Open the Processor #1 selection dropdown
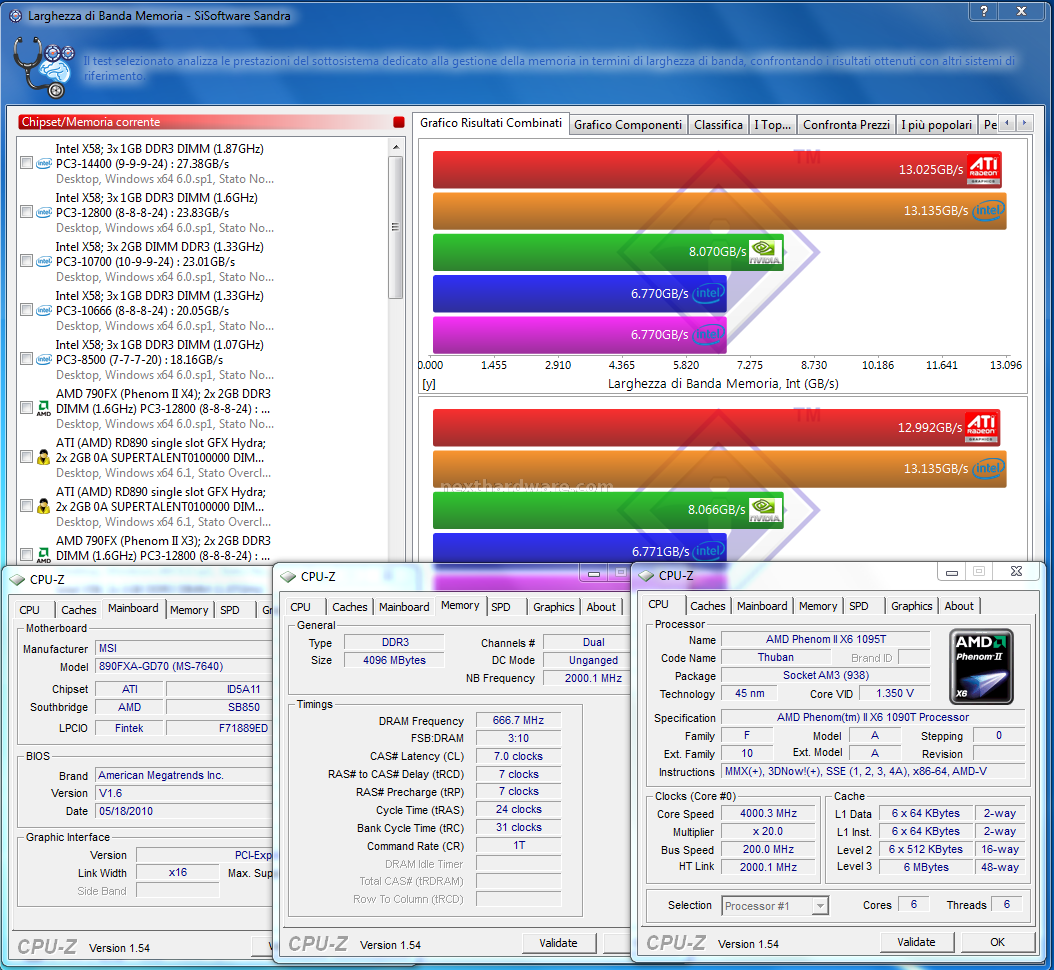This screenshot has height=970, width=1054. point(820,906)
